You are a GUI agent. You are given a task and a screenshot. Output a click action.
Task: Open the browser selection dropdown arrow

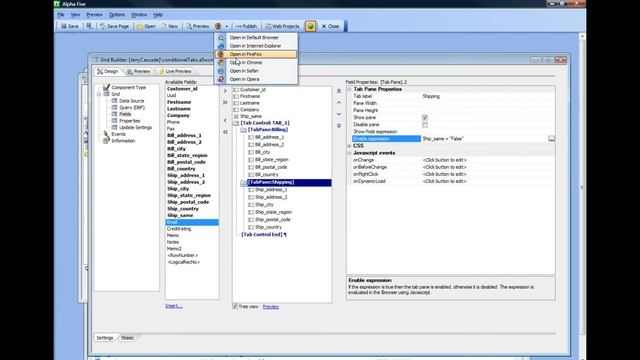coord(227,26)
